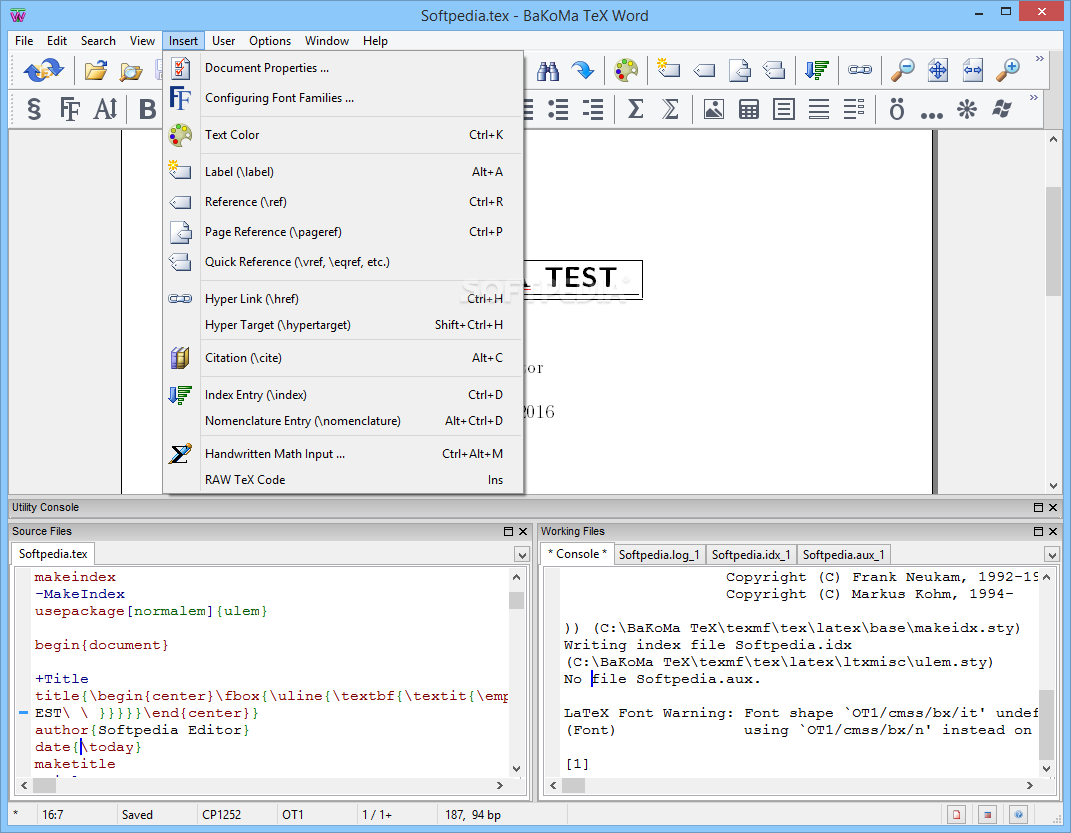Click the zoom in magnifier icon

point(1007,70)
